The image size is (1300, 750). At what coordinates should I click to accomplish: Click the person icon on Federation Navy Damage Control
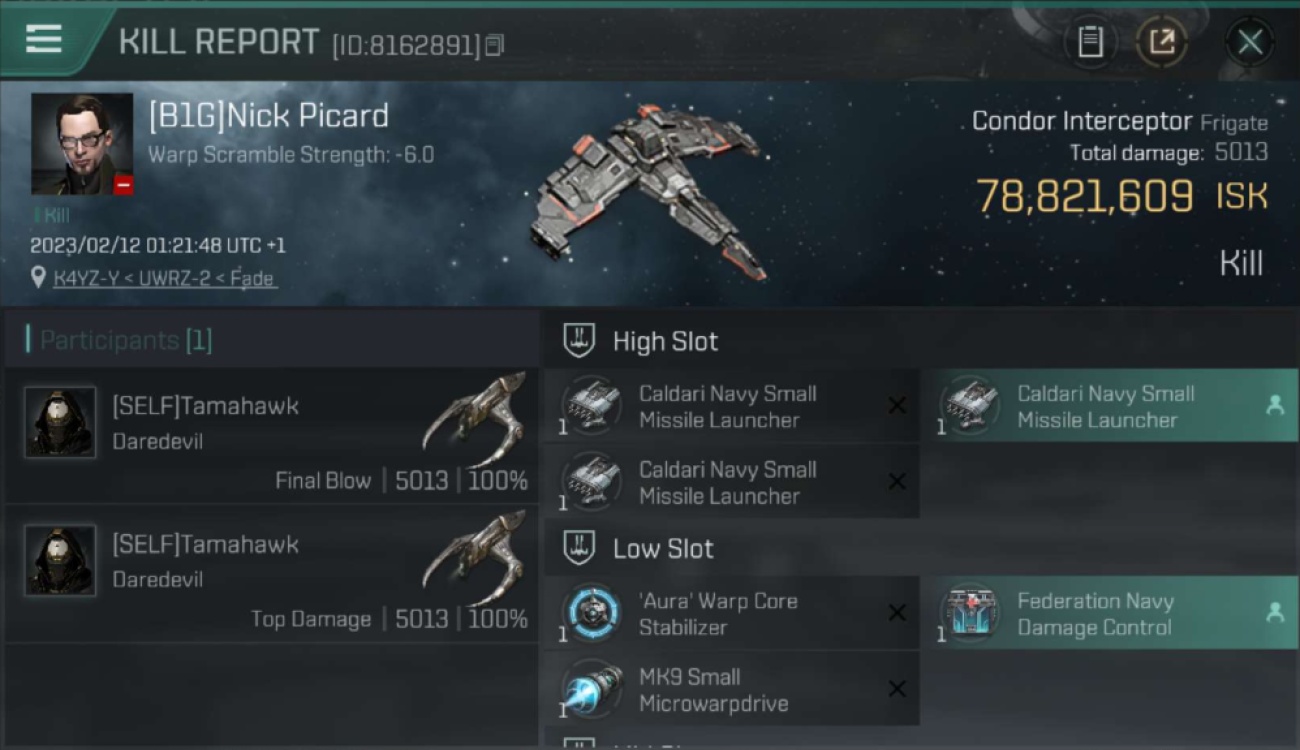[1275, 613]
